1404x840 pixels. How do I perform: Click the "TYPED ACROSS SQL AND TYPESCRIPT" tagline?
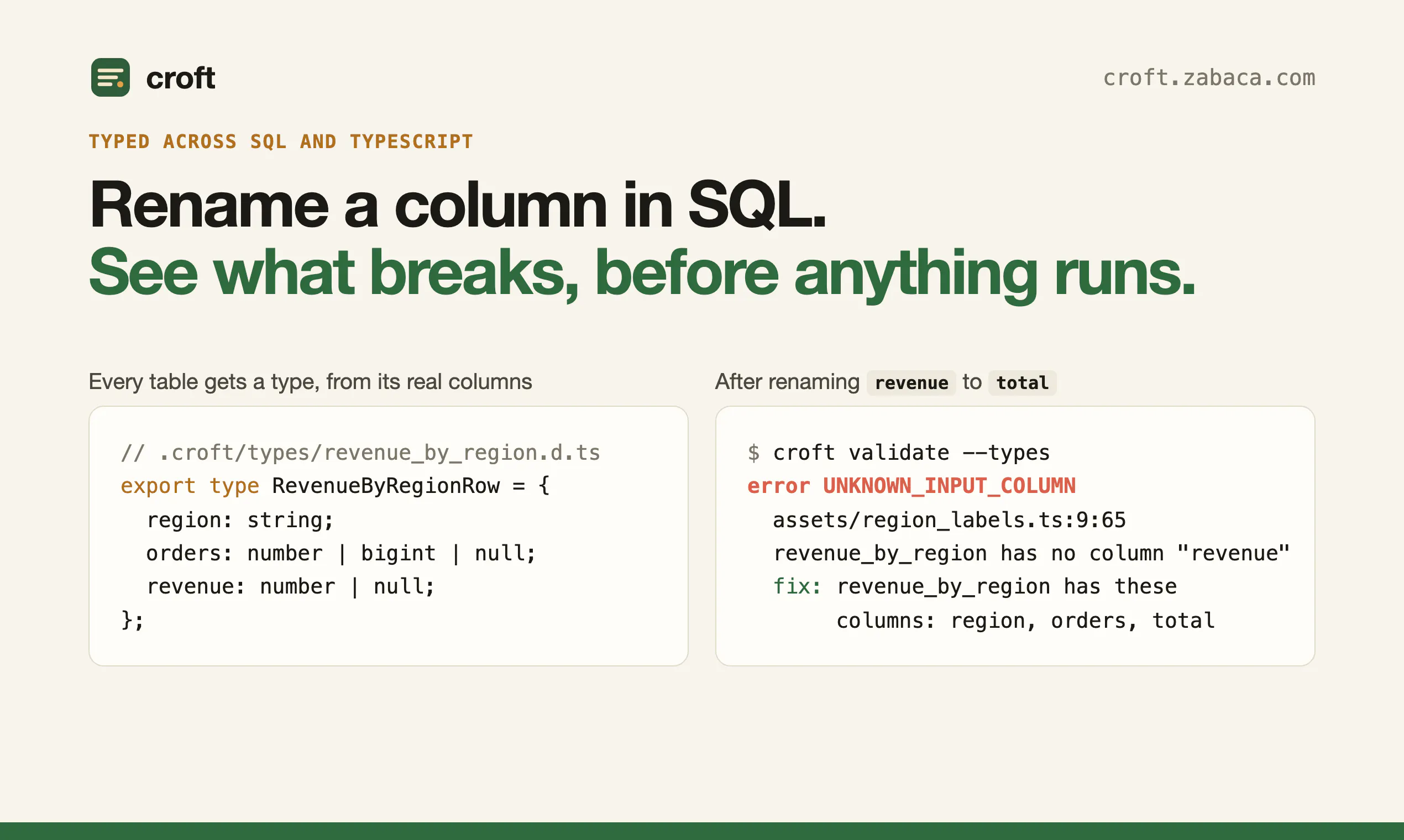pos(281,141)
